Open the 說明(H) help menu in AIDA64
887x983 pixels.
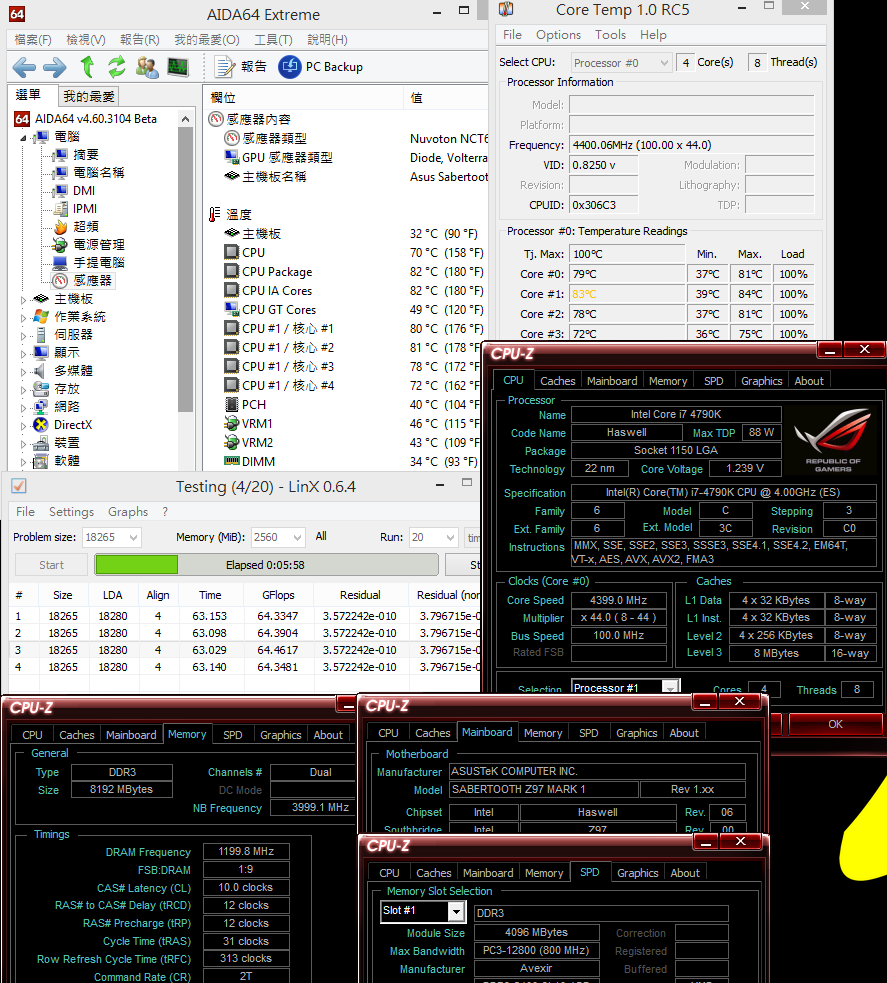[x=327, y=39]
